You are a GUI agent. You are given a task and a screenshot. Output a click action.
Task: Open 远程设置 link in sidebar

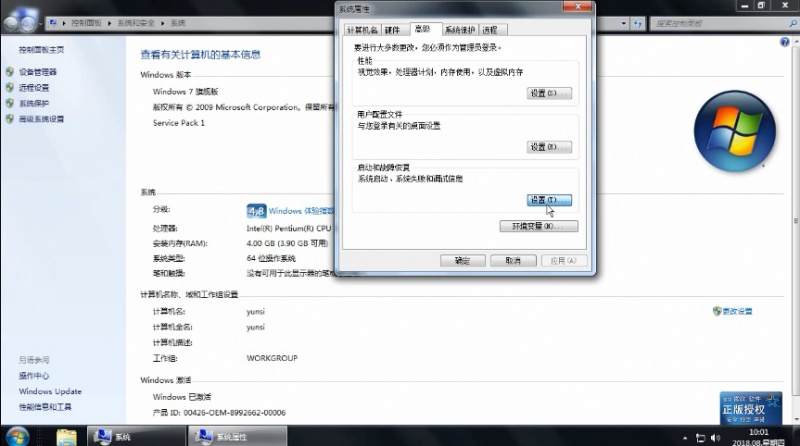34,88
